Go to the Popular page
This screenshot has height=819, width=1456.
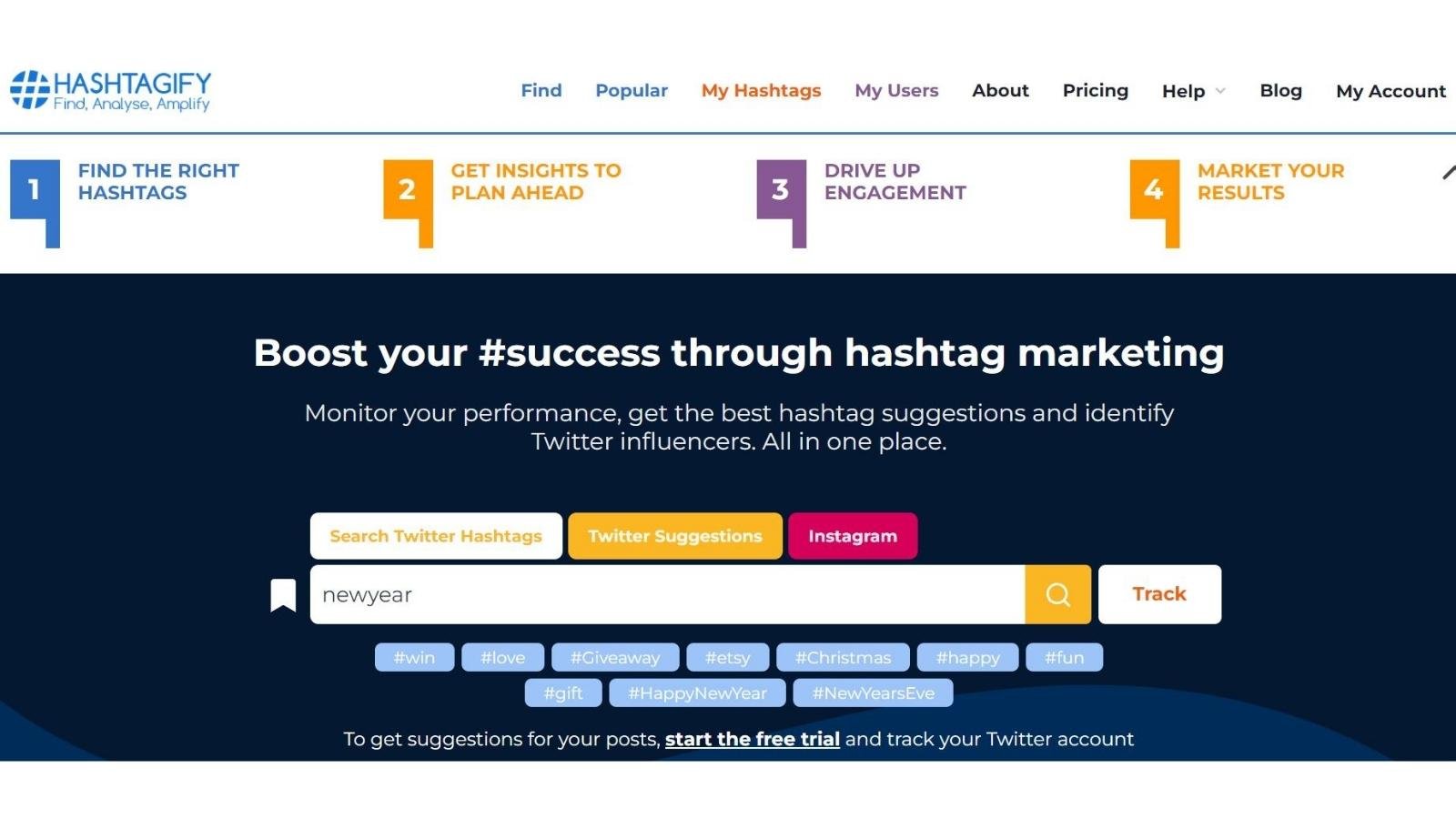point(632,90)
